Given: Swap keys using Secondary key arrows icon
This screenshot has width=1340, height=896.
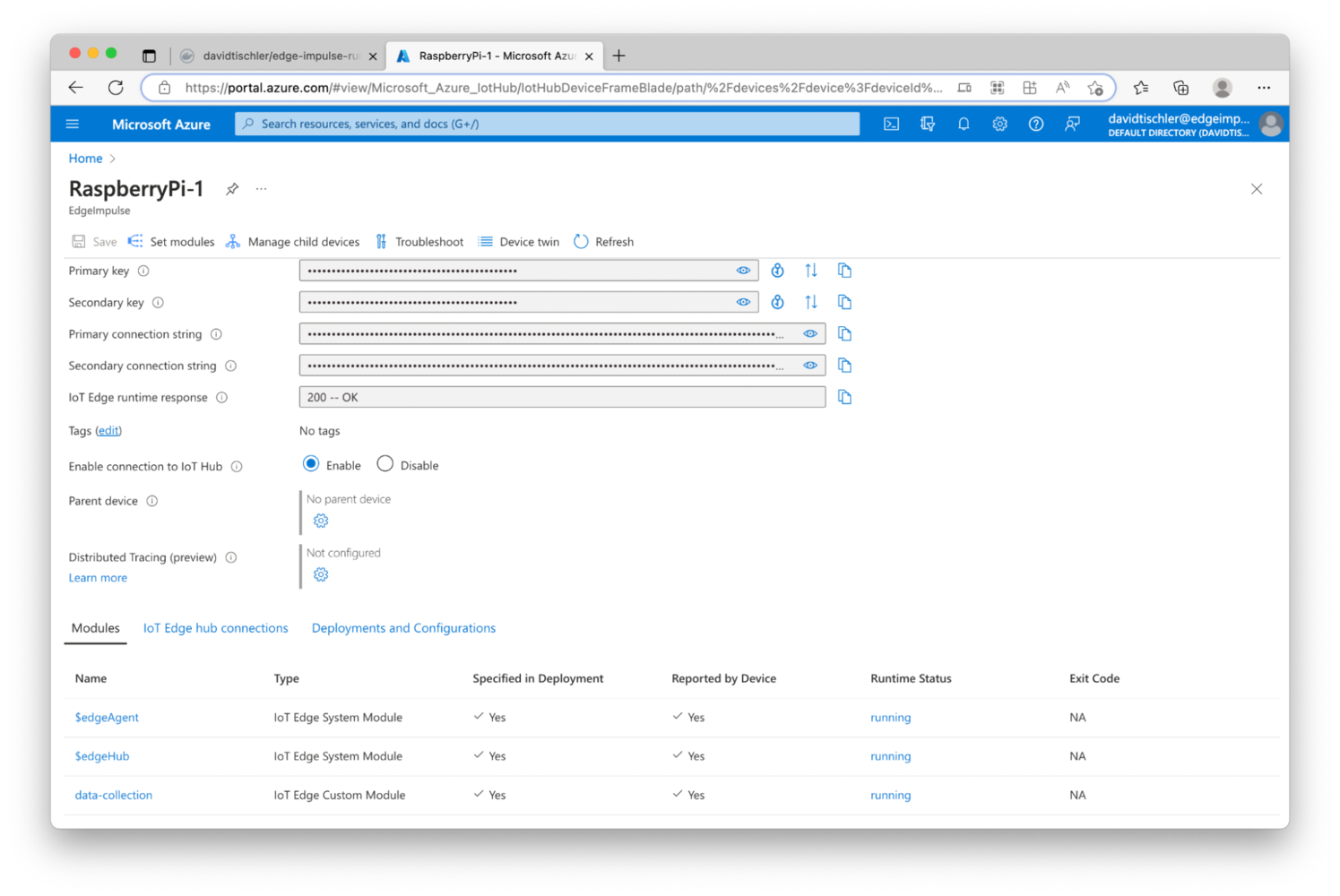Looking at the screenshot, I should [811, 302].
